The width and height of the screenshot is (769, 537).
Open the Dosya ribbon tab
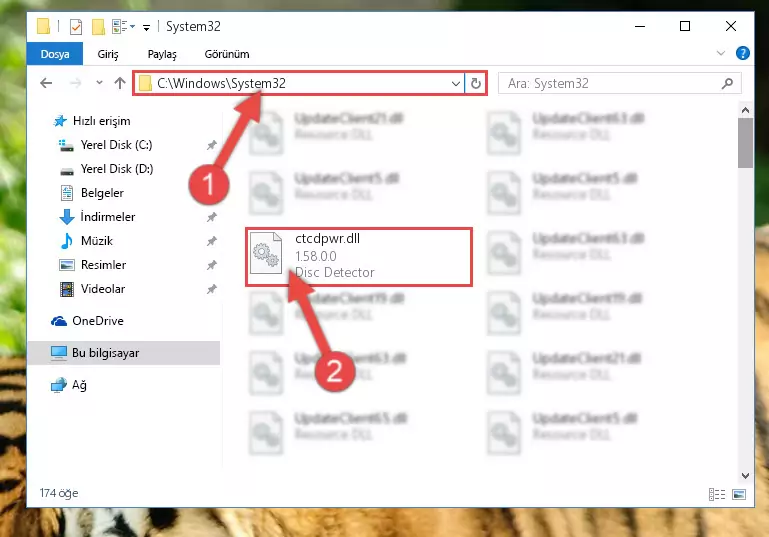pos(55,54)
